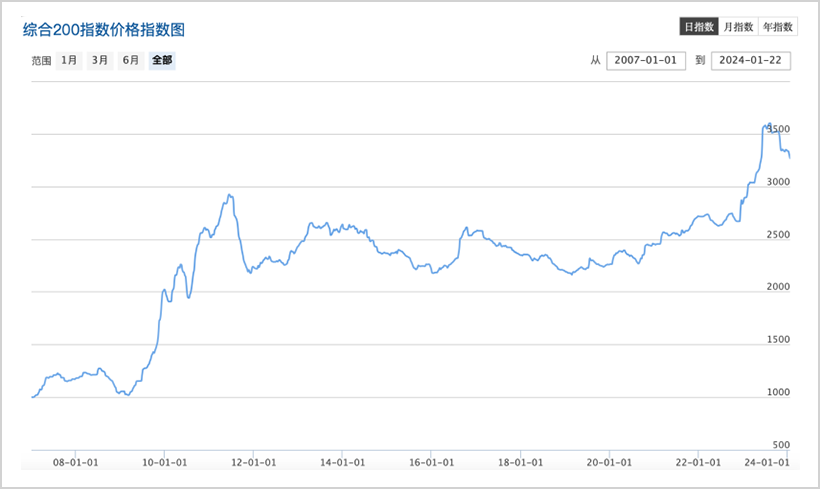Click the 16-01-01 x-axis label

[x=430, y=463]
